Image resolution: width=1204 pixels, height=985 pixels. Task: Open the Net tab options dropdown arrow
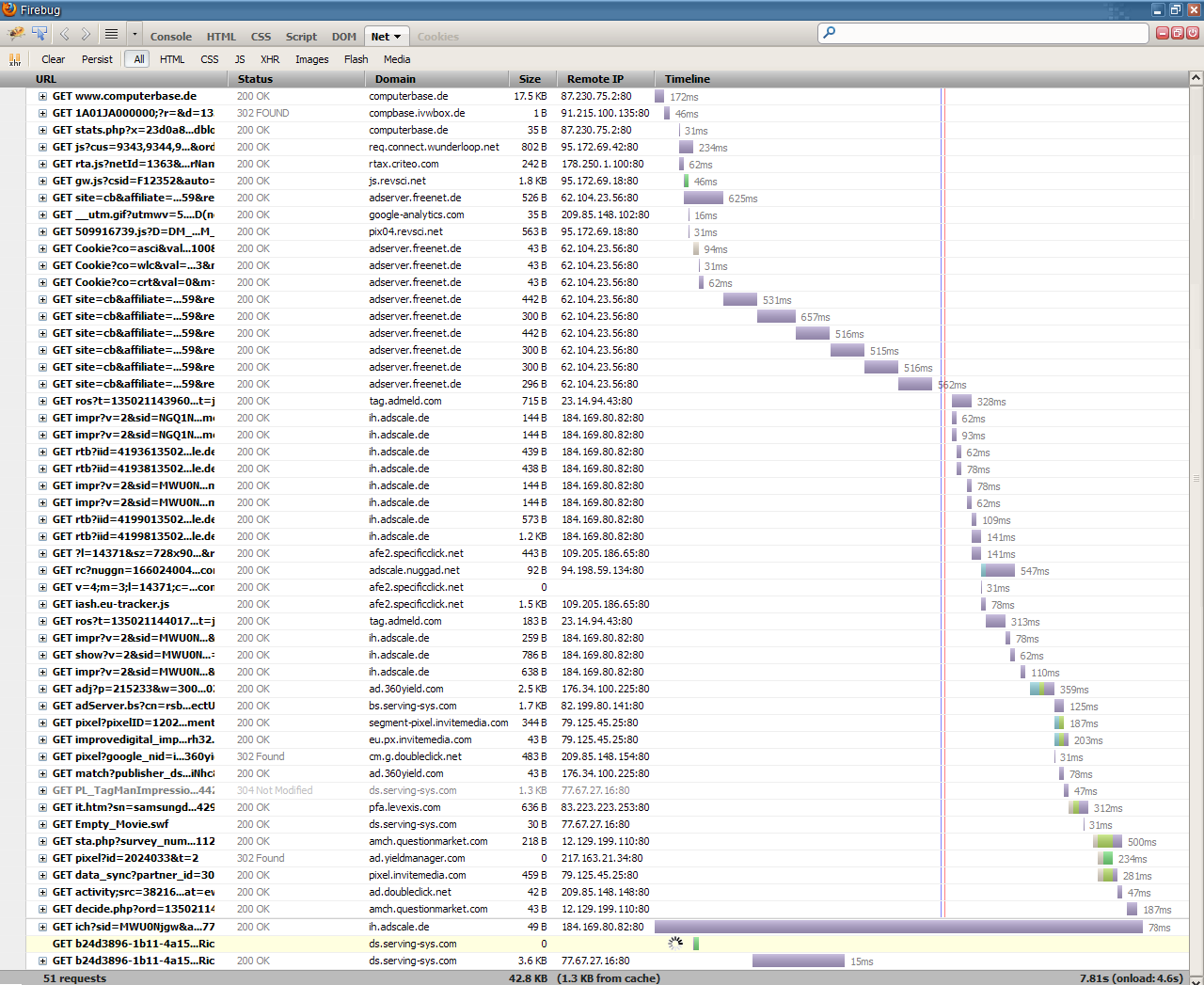coord(397,37)
